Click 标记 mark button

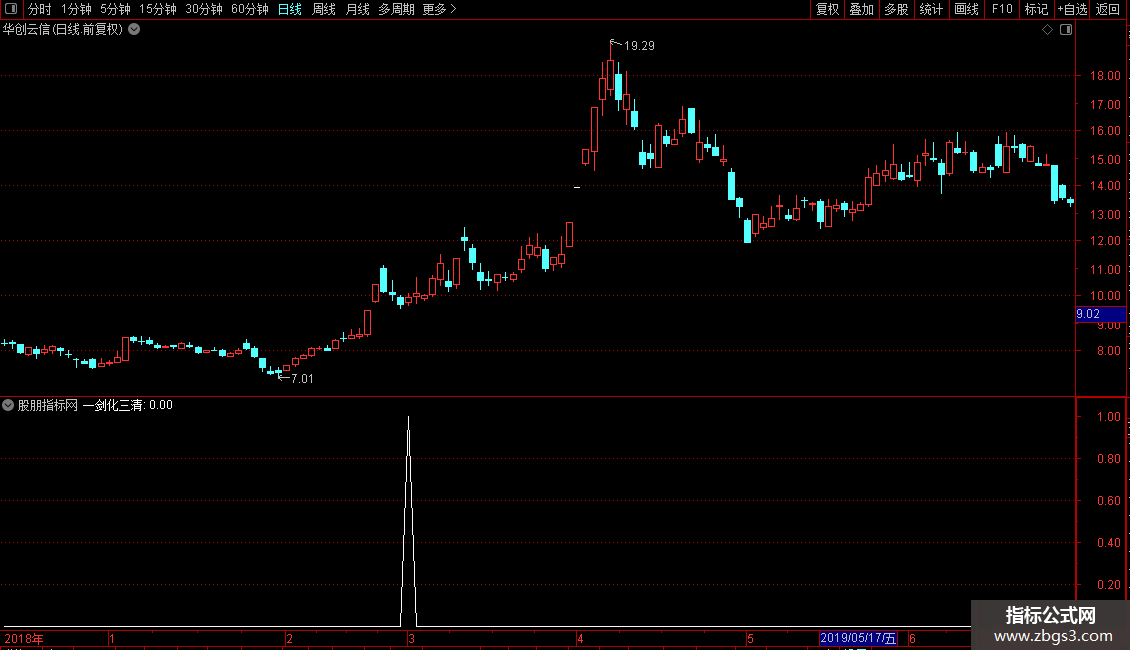point(1036,9)
